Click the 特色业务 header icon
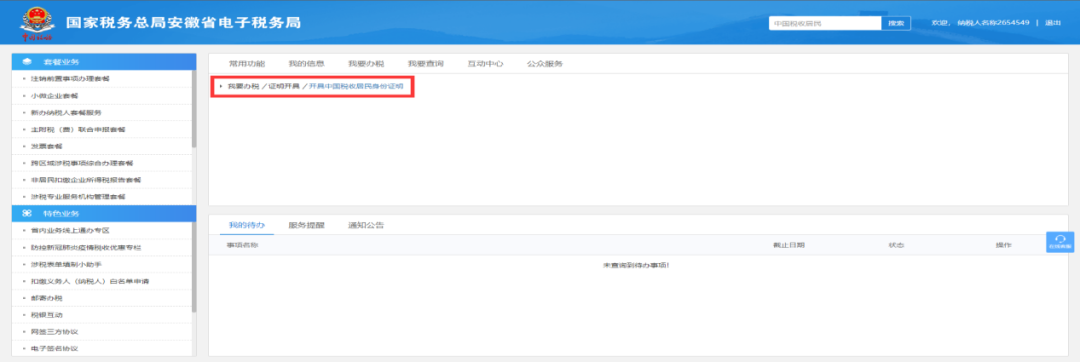Screen dimensions: 1080x362 (27, 213)
